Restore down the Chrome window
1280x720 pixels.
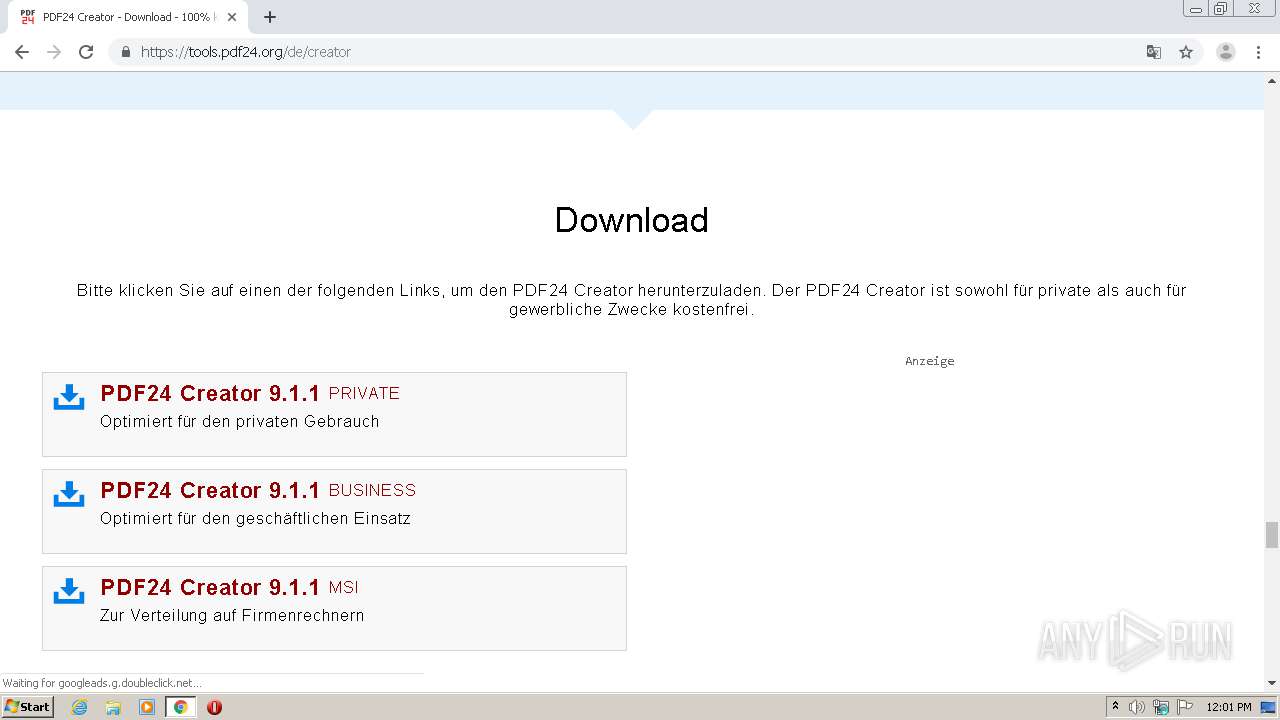click(x=1221, y=9)
